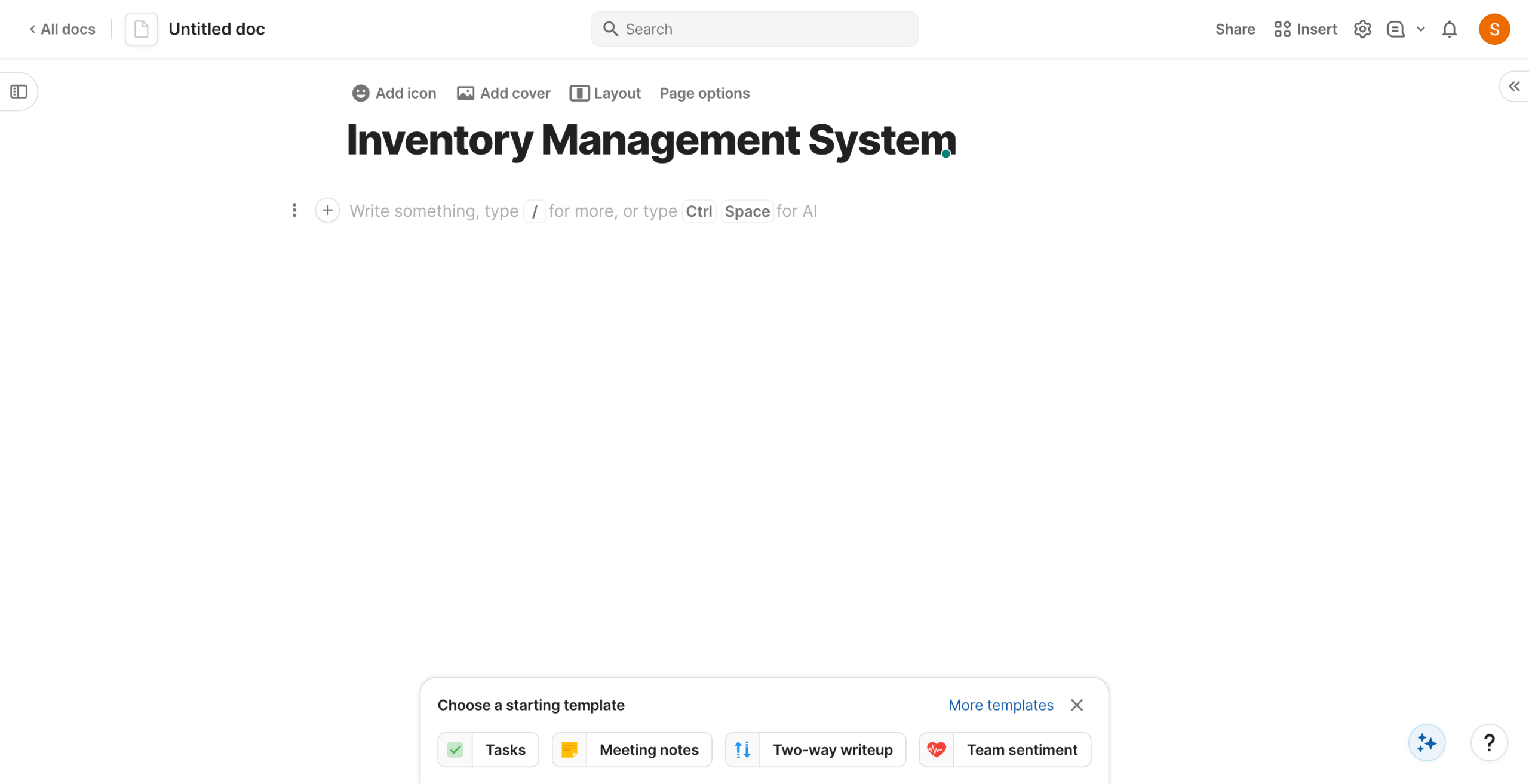
Task: Click the Share button
Action: (1235, 29)
